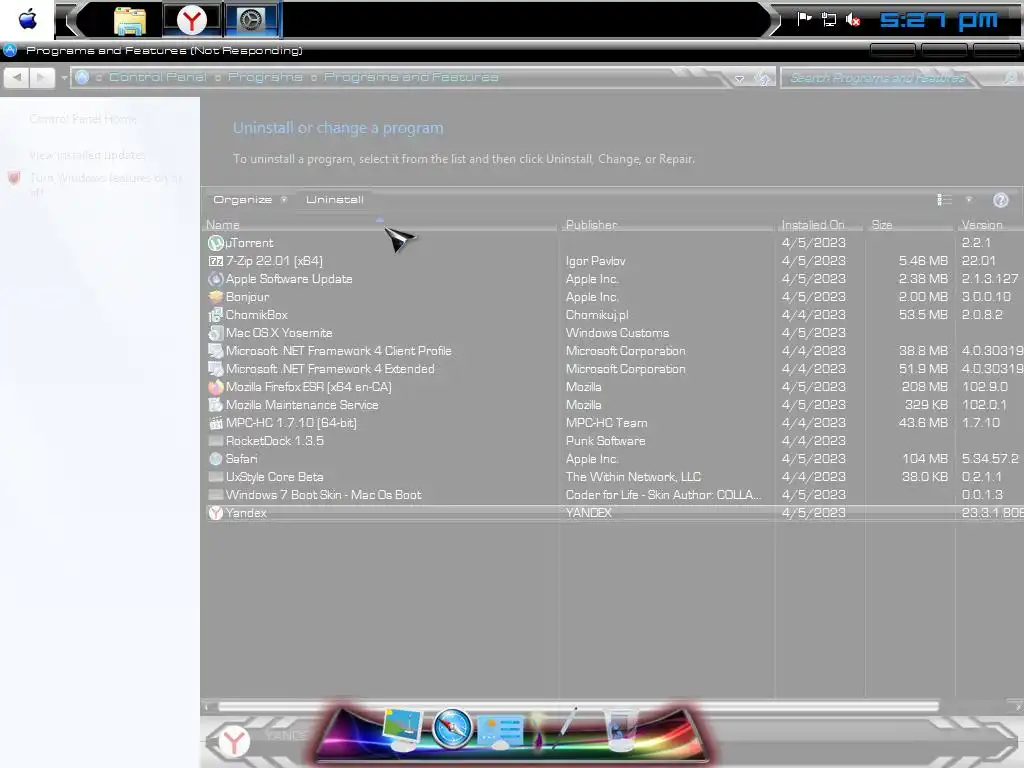Click the 208 MB size cell
1024x768 pixels.
(924, 387)
